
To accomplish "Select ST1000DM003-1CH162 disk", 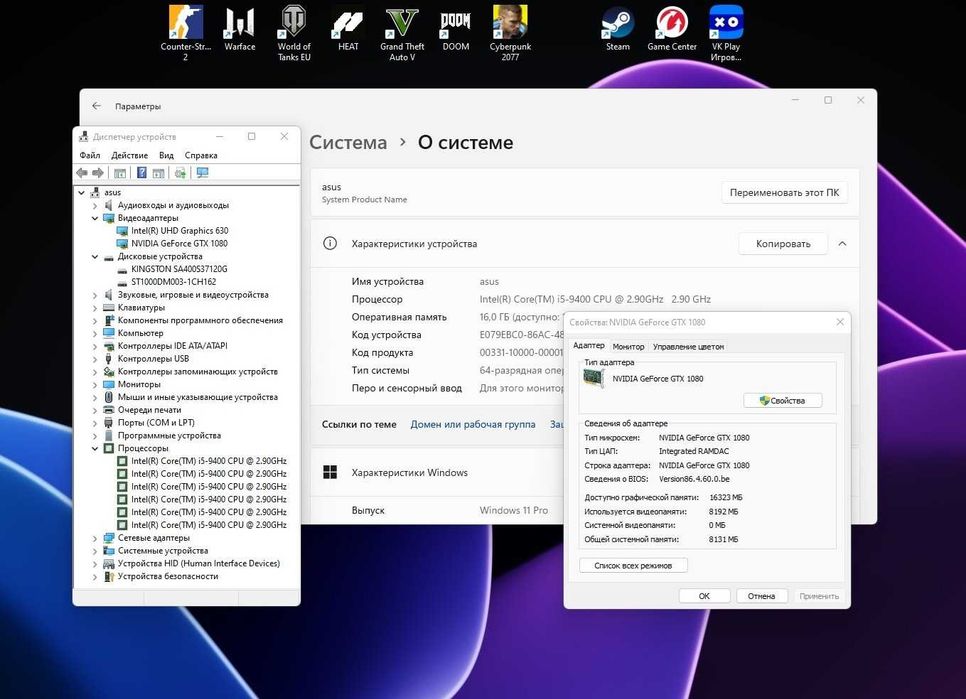I will pyautogui.click(x=174, y=282).
